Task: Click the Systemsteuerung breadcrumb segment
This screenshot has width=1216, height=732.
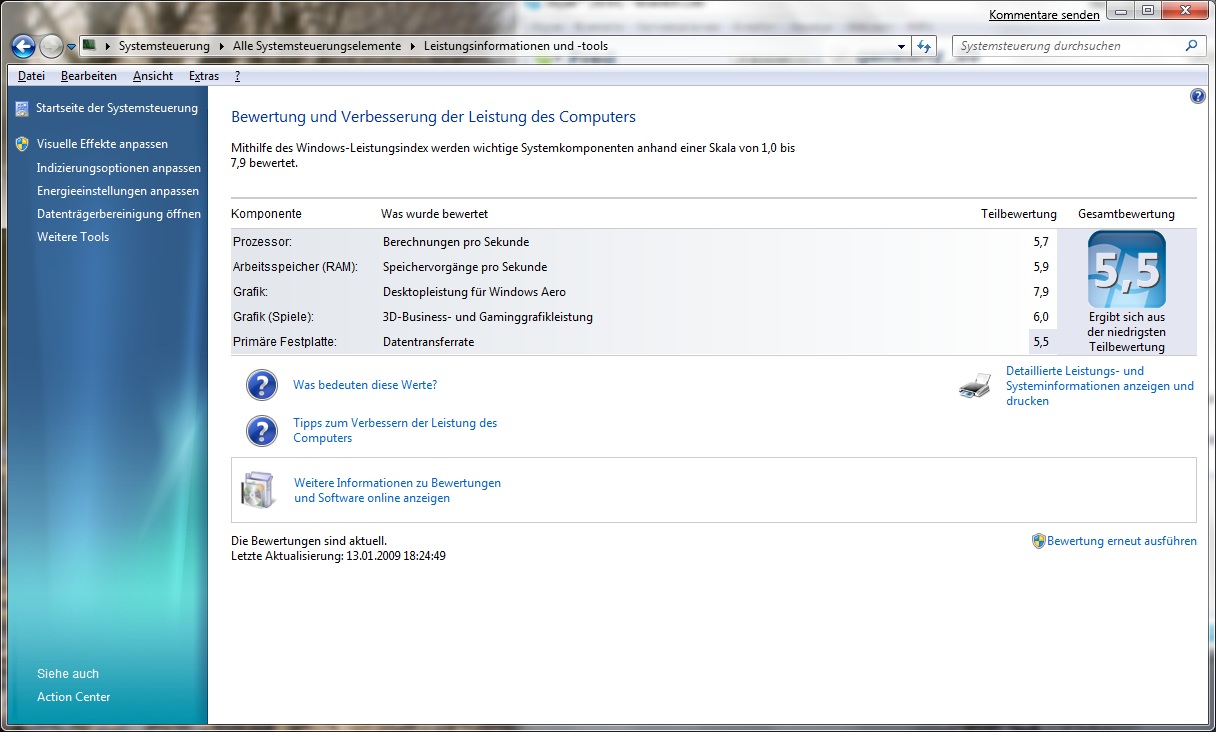Action: (164, 46)
